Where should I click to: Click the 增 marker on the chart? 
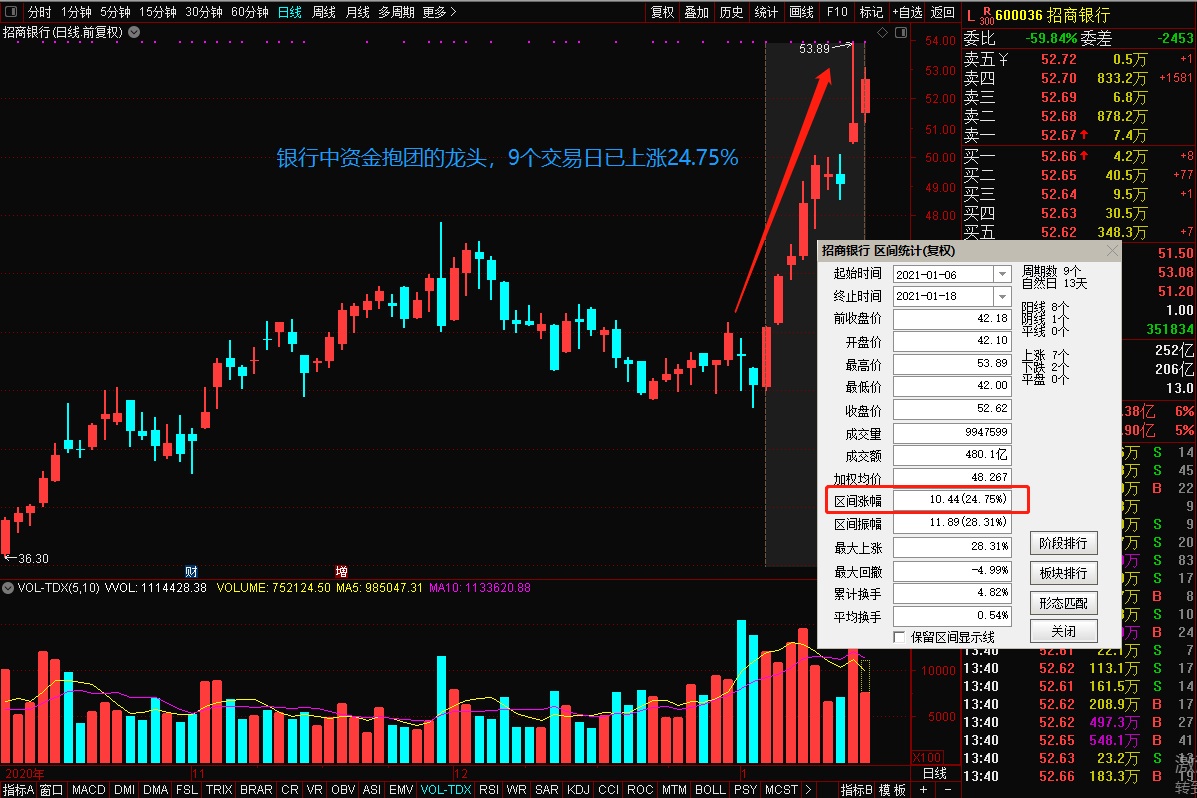[x=341, y=571]
